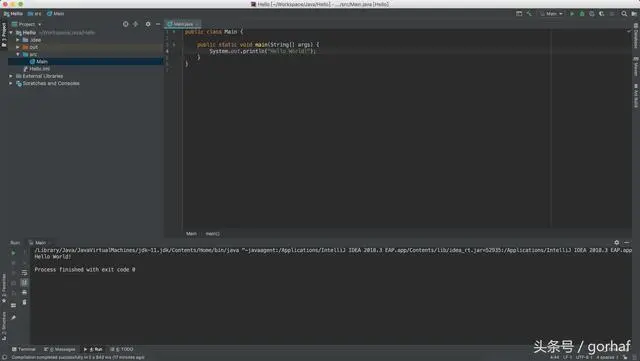
Task: Click main() in editor breadcrumbs
Action: click(x=212, y=234)
